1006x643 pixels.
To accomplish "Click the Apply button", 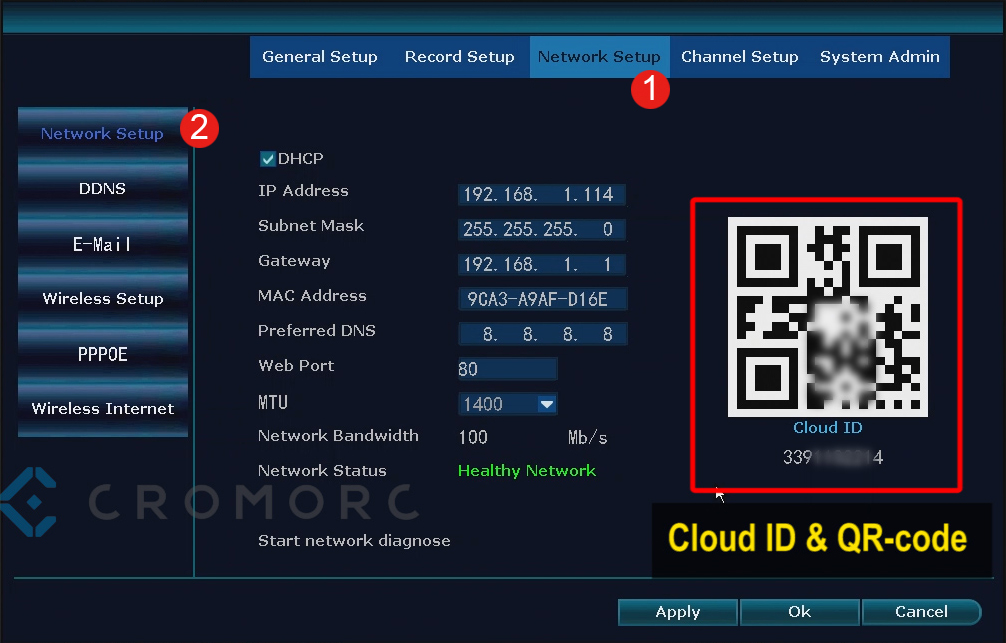I will pos(678,612).
